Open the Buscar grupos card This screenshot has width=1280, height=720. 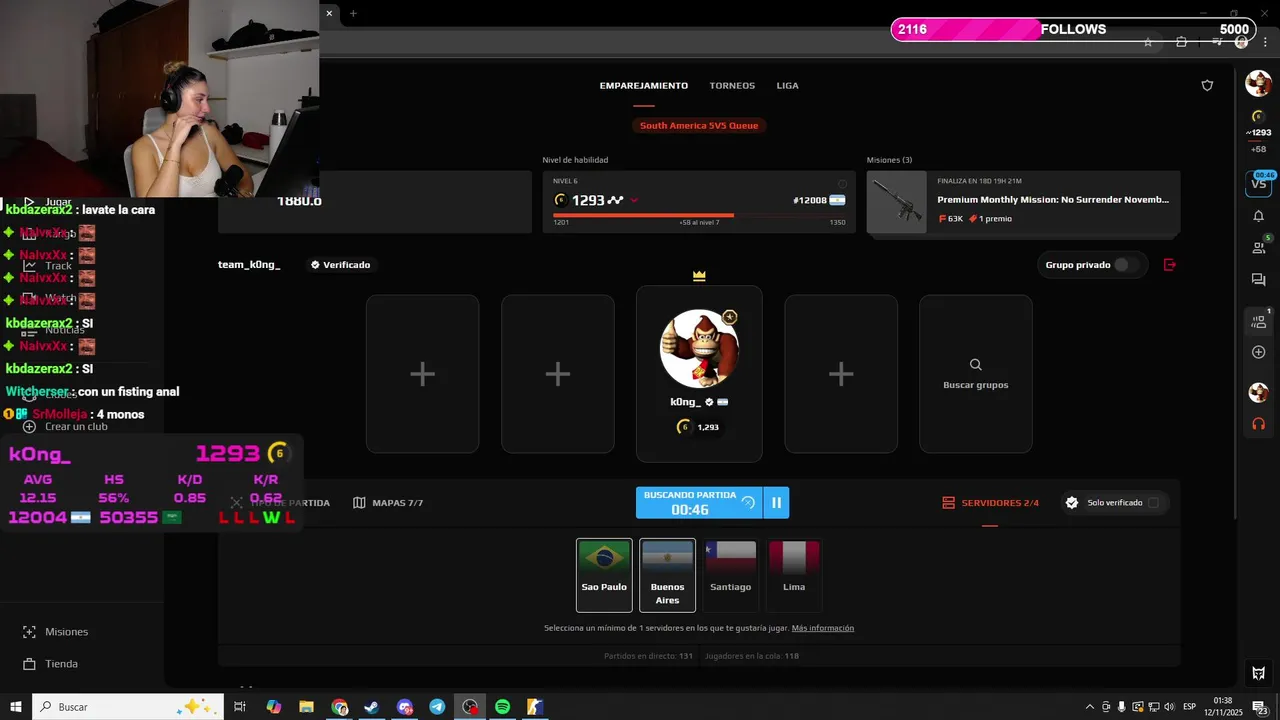(x=976, y=374)
